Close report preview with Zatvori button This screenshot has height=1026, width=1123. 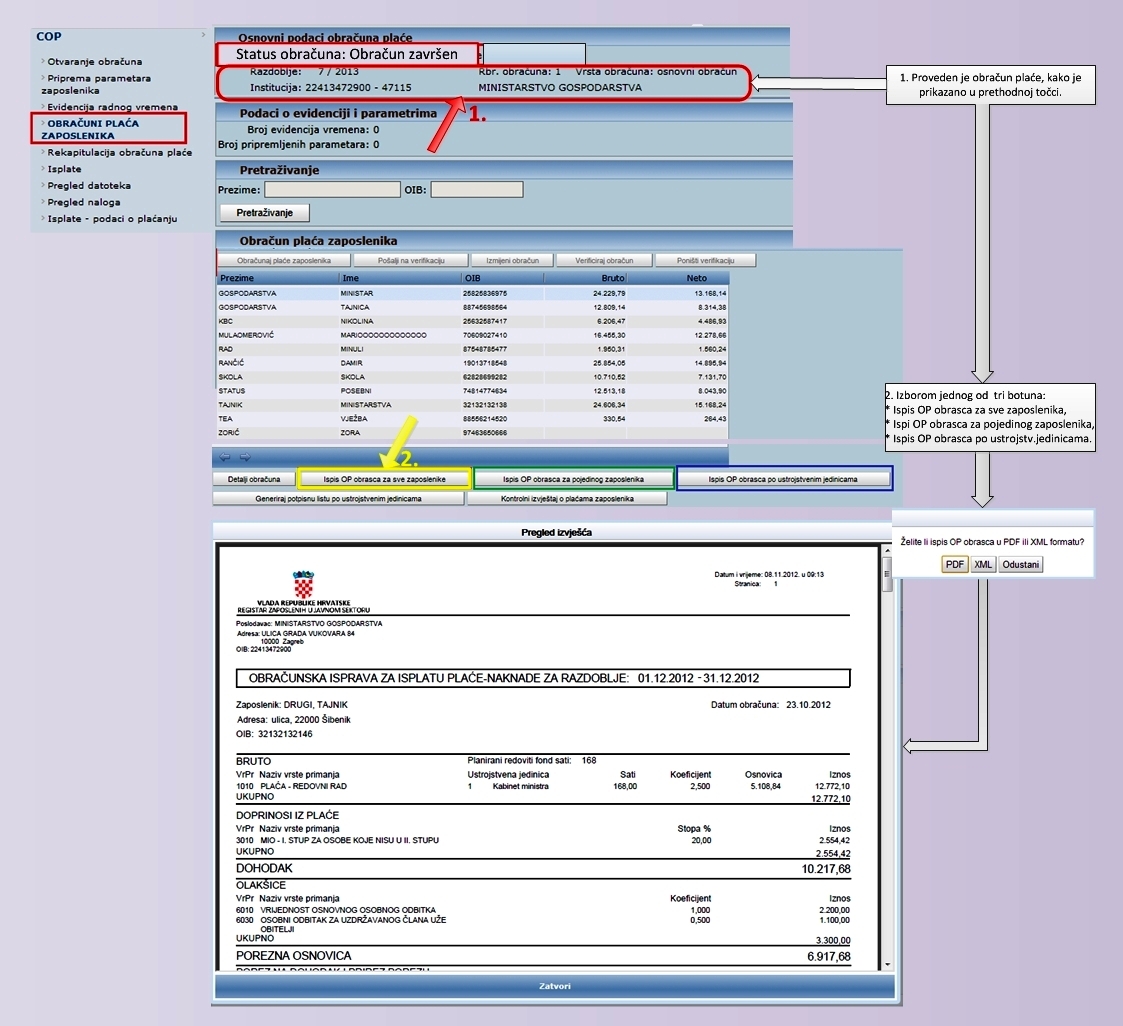click(x=555, y=986)
